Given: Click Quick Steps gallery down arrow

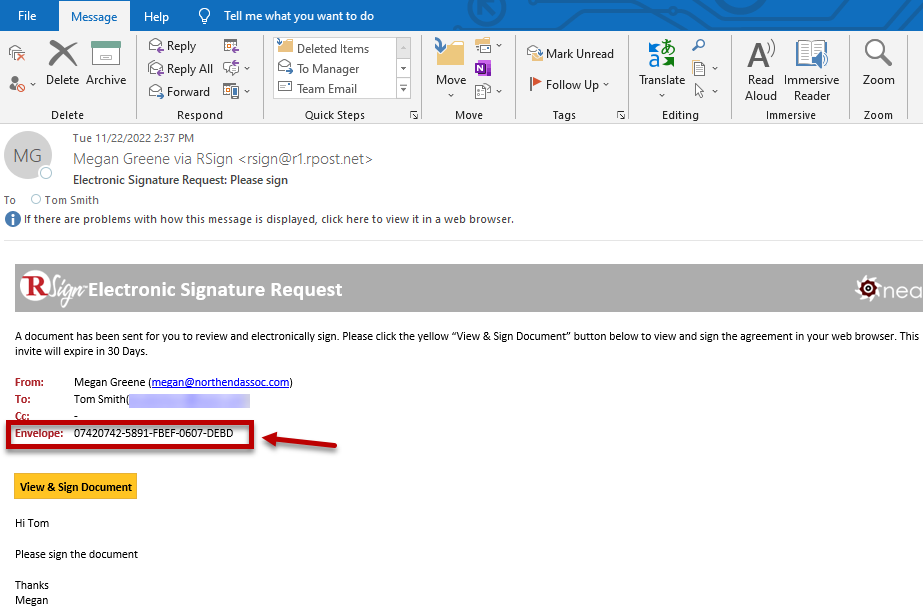Looking at the screenshot, I should (x=404, y=68).
